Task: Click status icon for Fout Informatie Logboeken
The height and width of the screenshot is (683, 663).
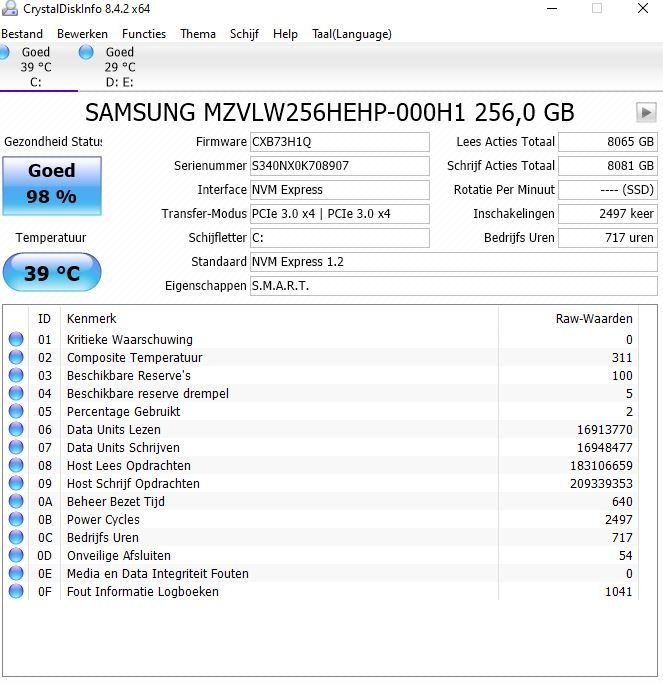Action: (x=16, y=591)
